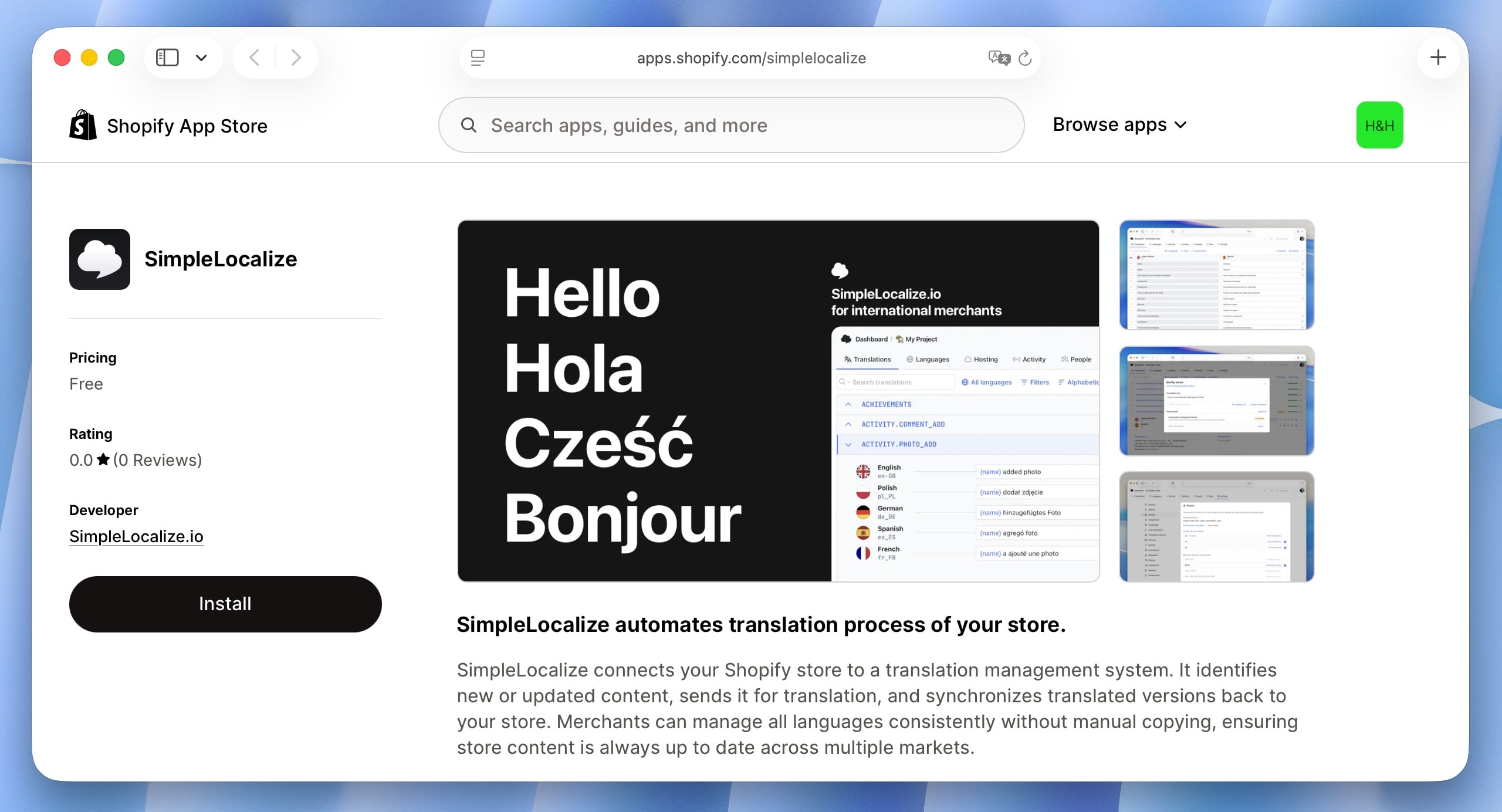View the 0 Reviews rating link

(157, 460)
